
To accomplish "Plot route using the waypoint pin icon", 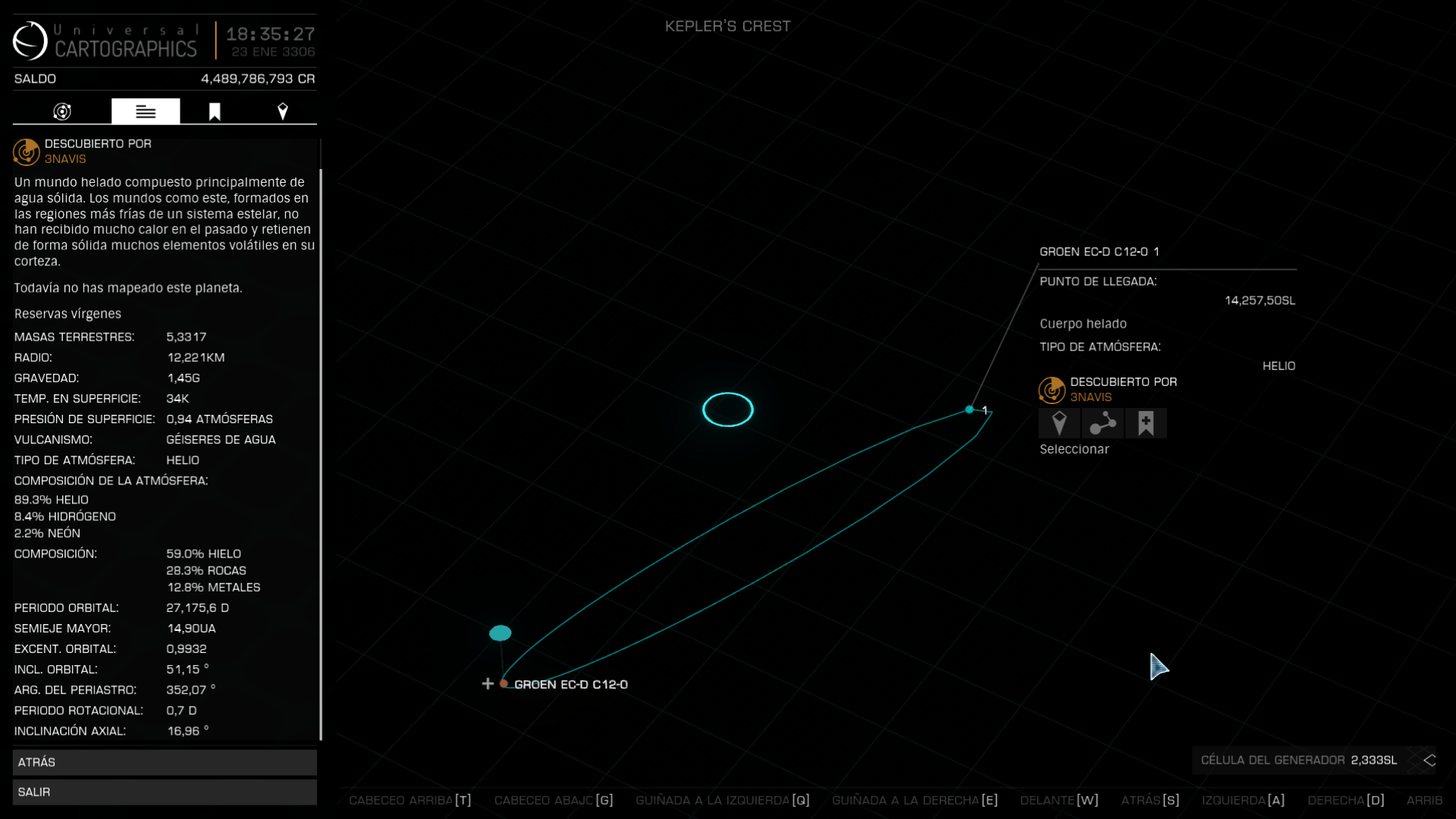I will click(1059, 423).
